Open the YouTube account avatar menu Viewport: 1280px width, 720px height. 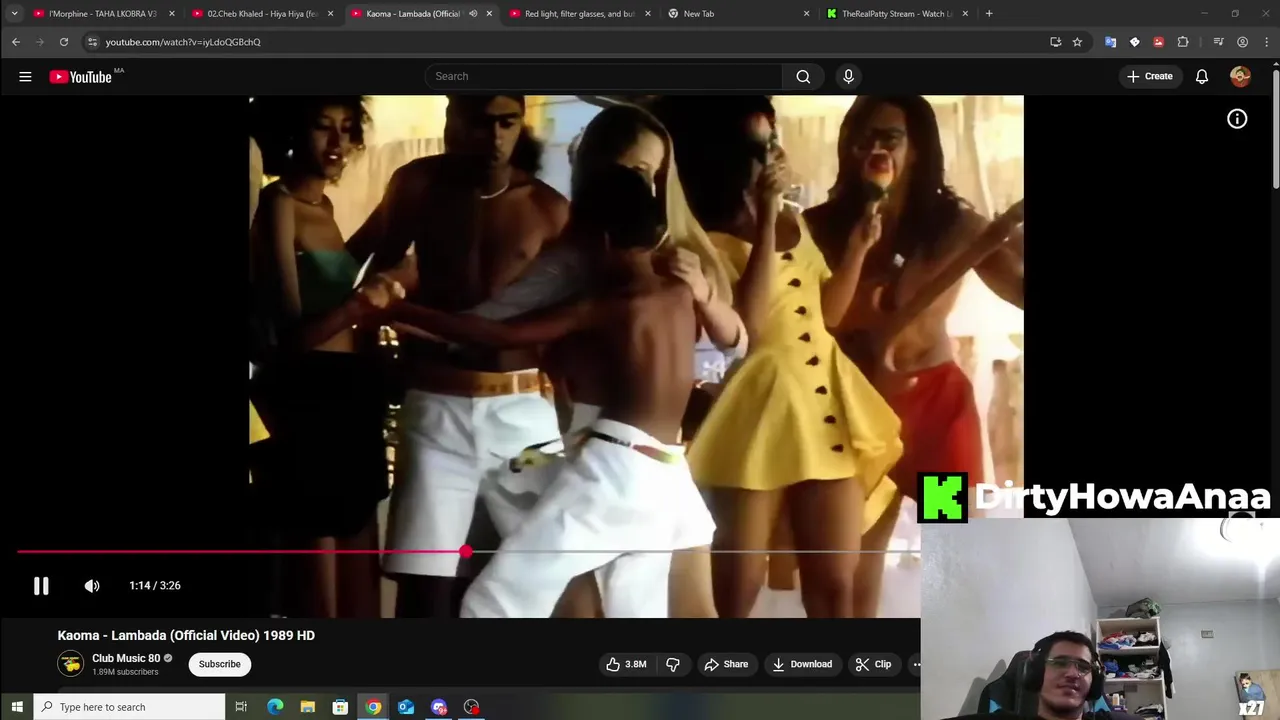[1240, 76]
